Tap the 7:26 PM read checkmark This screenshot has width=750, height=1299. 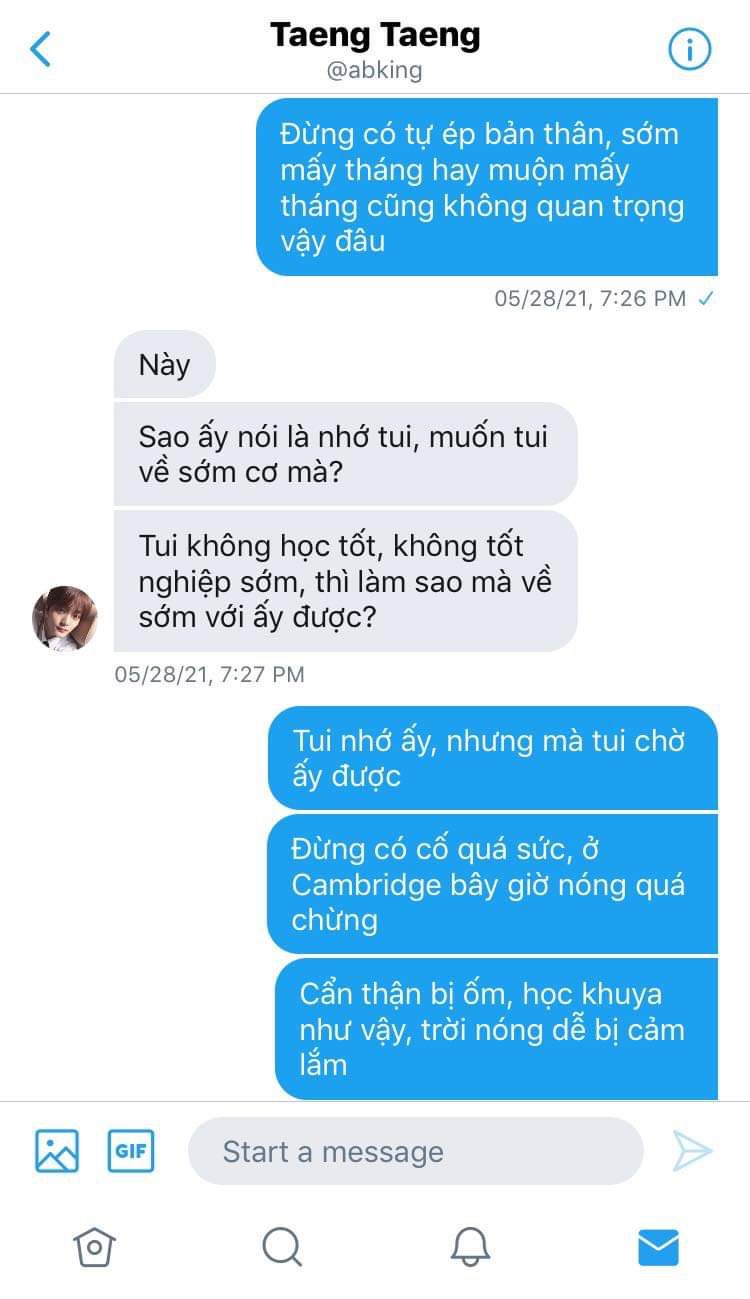point(706,298)
